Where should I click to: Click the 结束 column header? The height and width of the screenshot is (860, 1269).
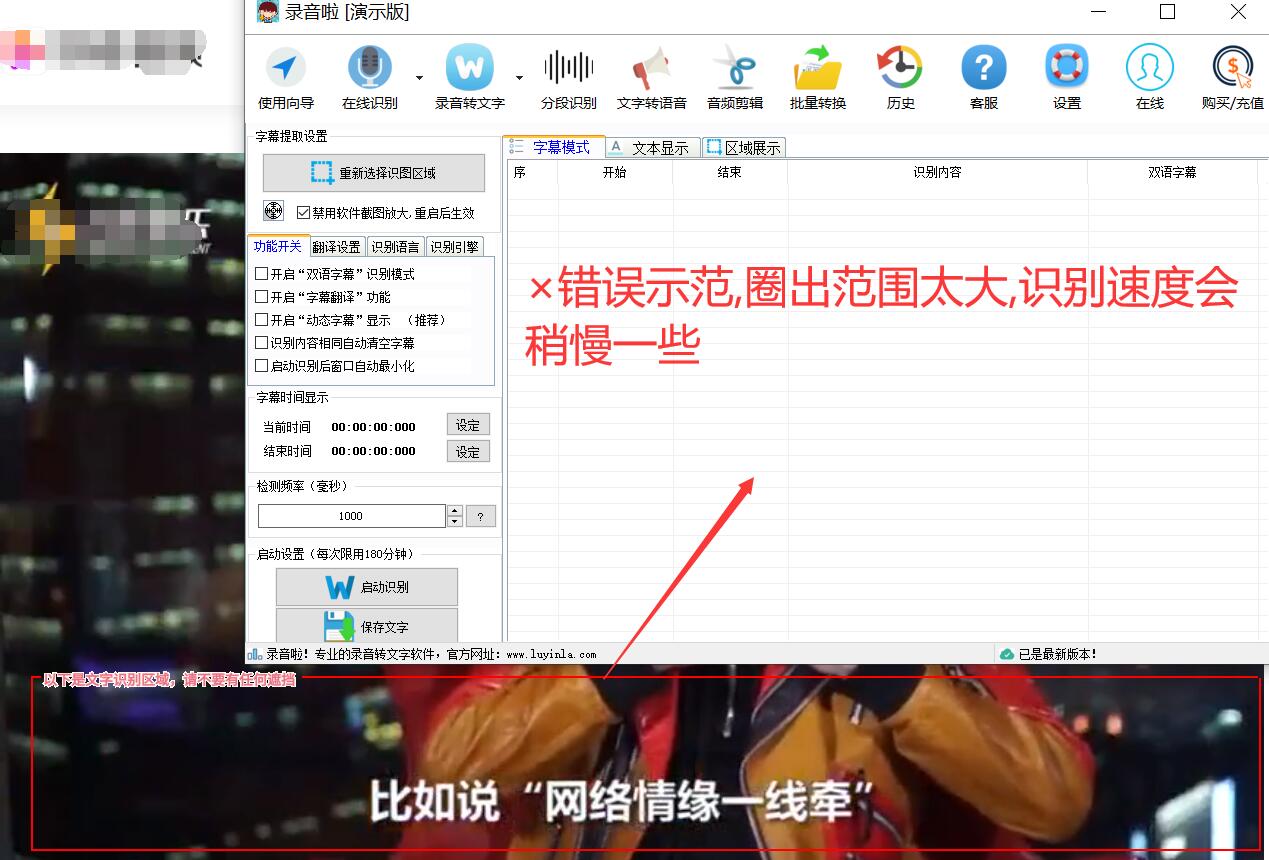pyautogui.click(x=730, y=172)
